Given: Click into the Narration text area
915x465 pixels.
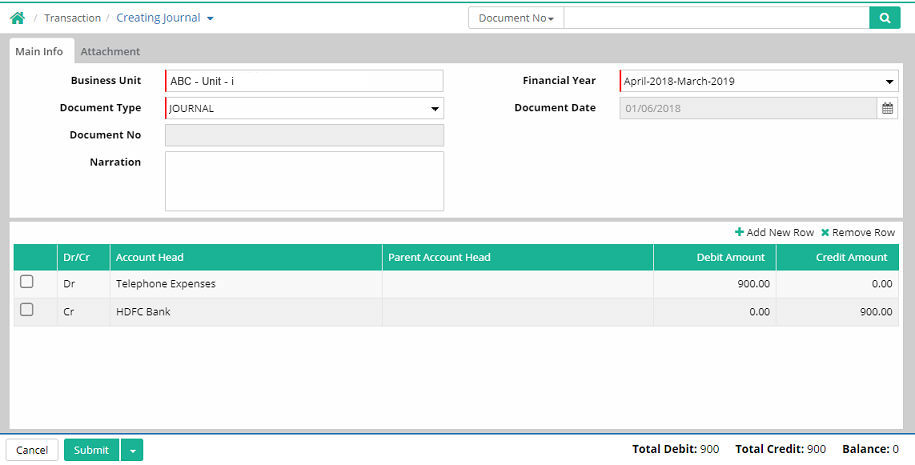Looking at the screenshot, I should point(304,181).
